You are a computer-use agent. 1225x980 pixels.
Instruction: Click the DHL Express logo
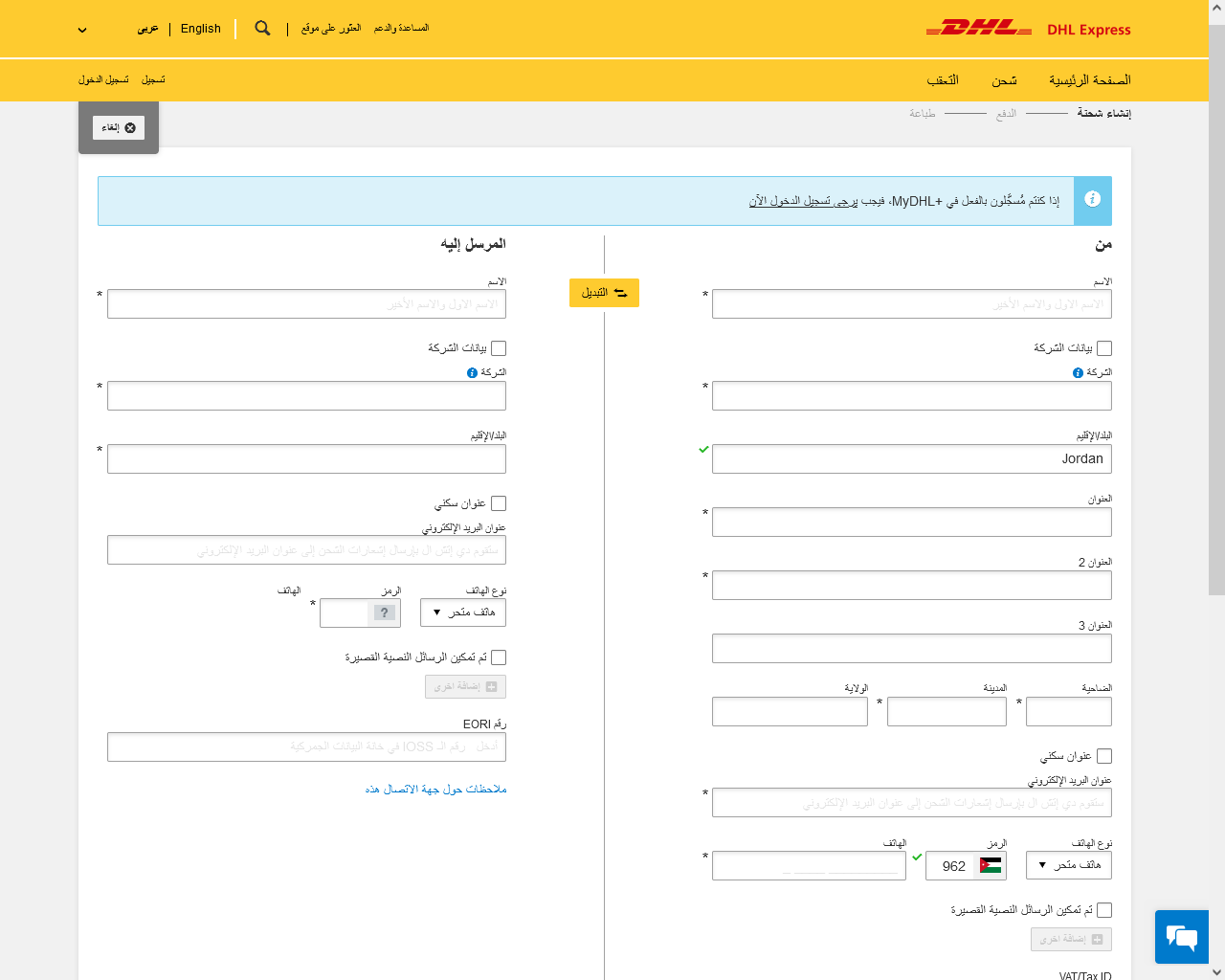pyautogui.click(x=1028, y=29)
